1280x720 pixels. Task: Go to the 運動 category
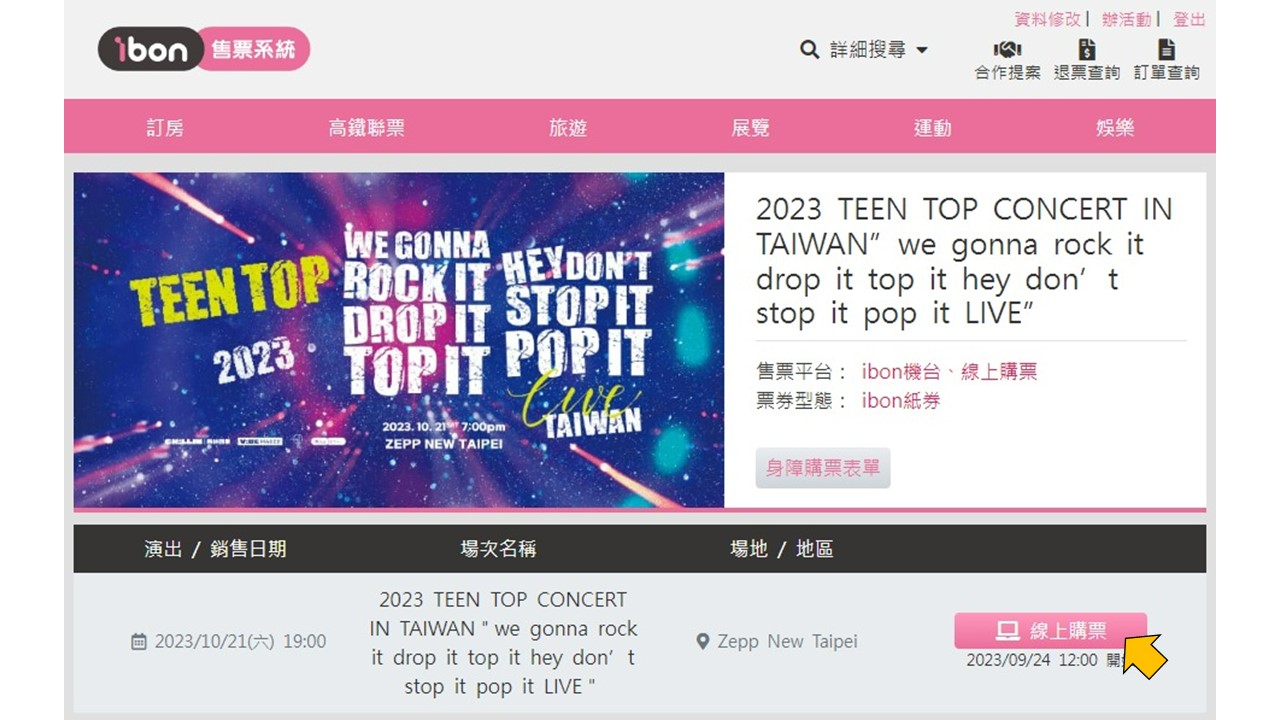(932, 127)
